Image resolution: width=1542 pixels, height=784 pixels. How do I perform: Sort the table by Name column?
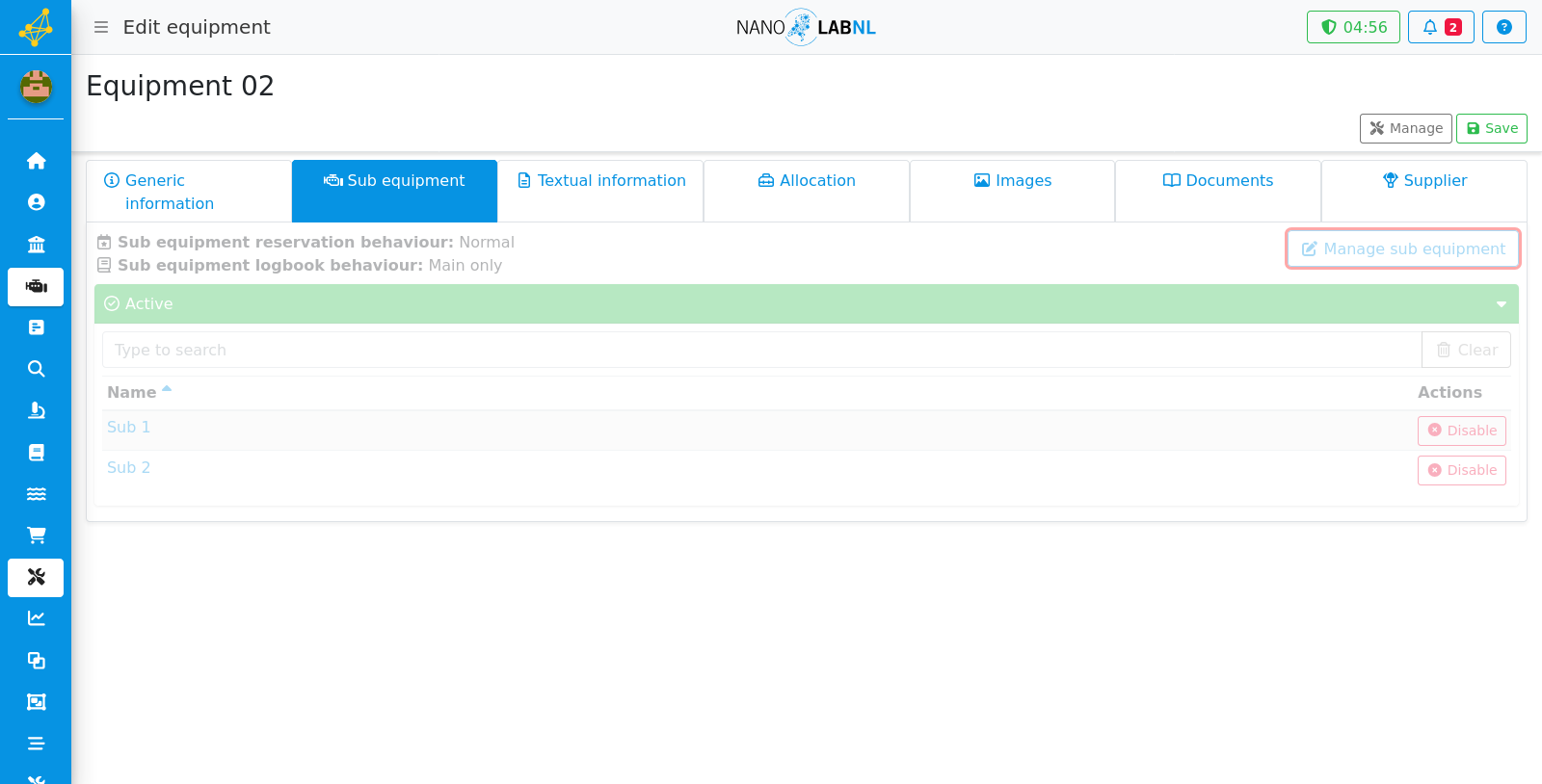point(139,392)
